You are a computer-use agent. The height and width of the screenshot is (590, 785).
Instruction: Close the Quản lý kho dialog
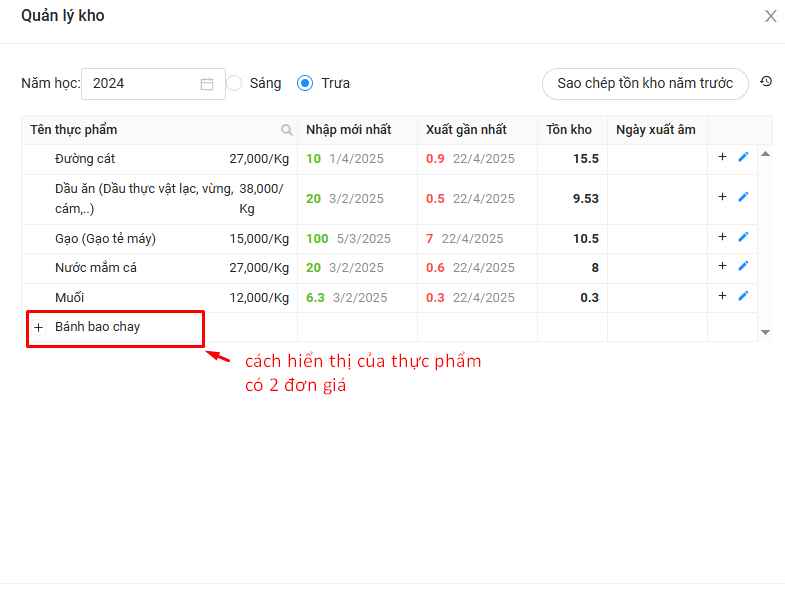point(770,16)
